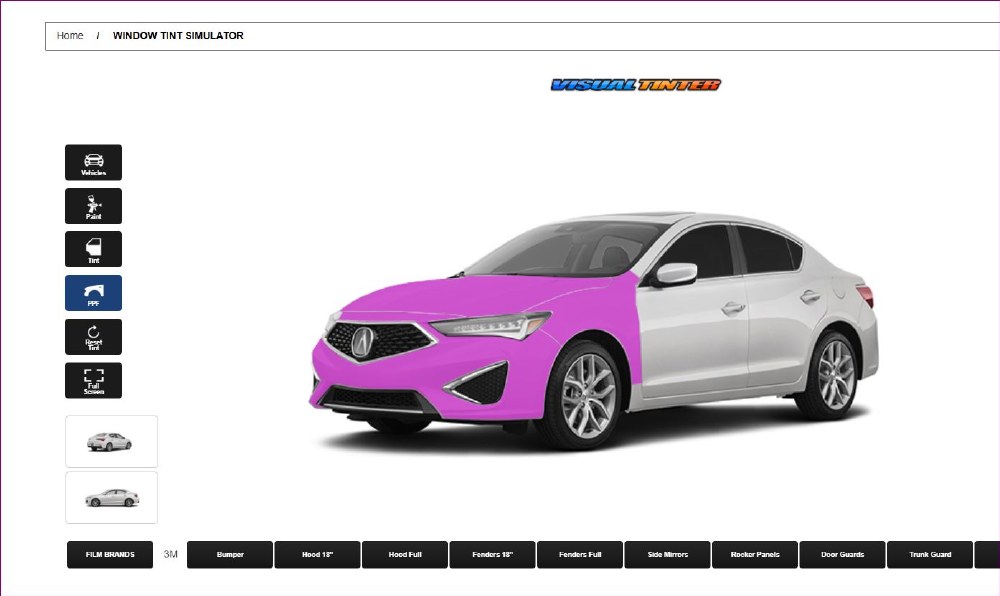Image resolution: width=1000 pixels, height=596 pixels.
Task: Click the Reset Tint icon
Action: coord(93,337)
